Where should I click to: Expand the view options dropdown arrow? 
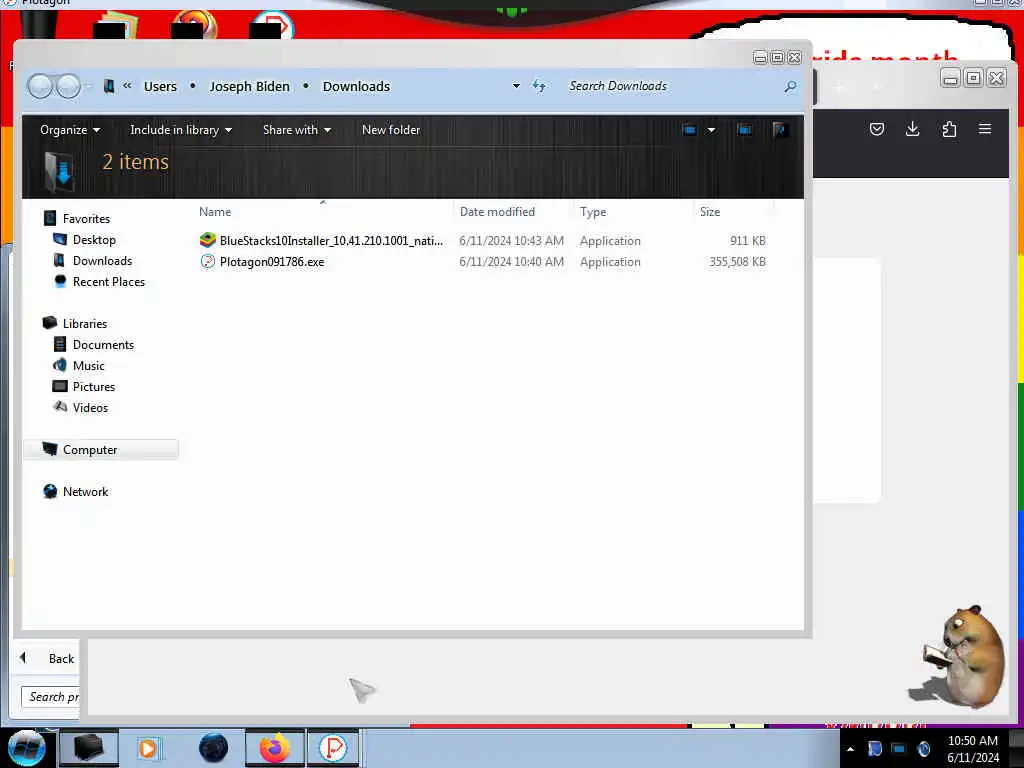click(711, 130)
